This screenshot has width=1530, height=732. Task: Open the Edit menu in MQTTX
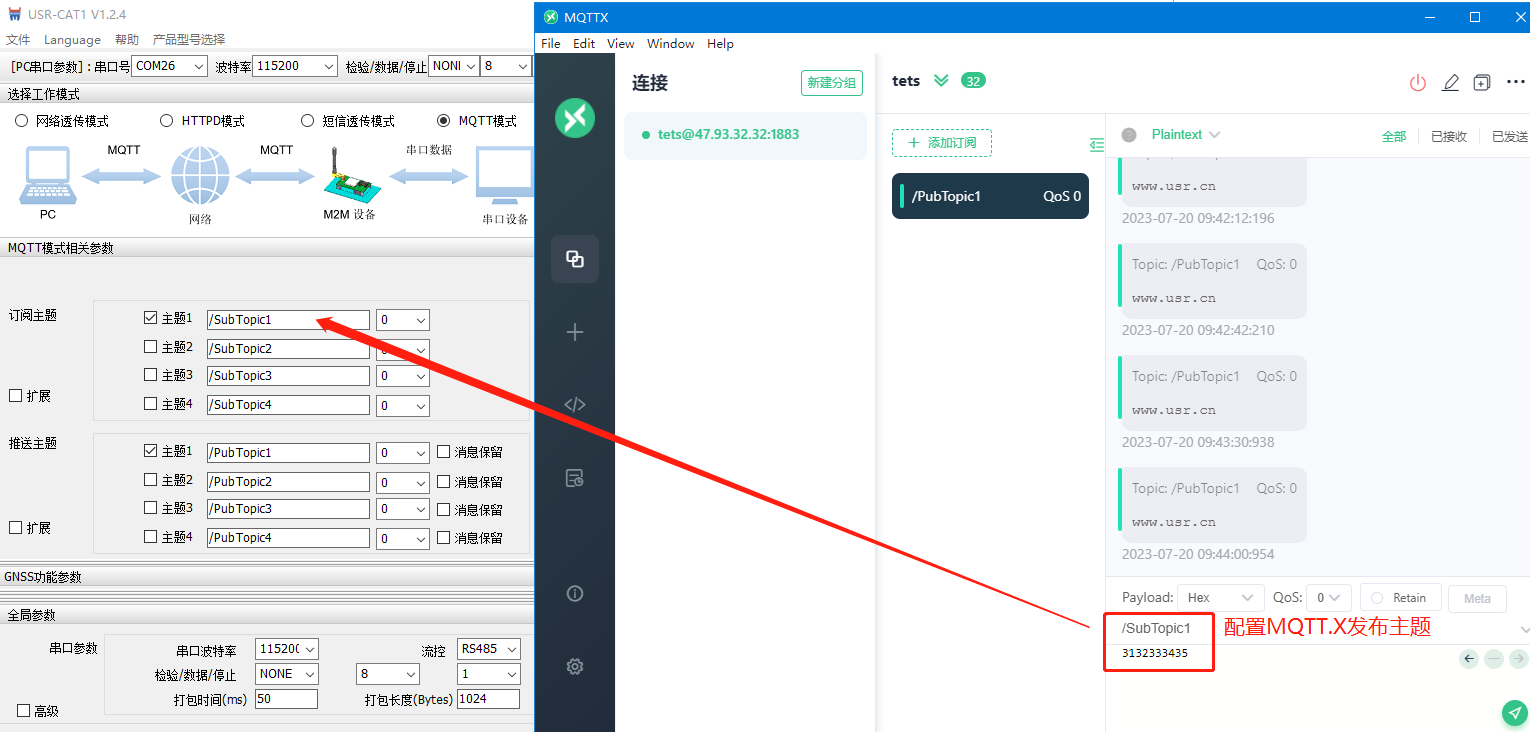(x=584, y=44)
